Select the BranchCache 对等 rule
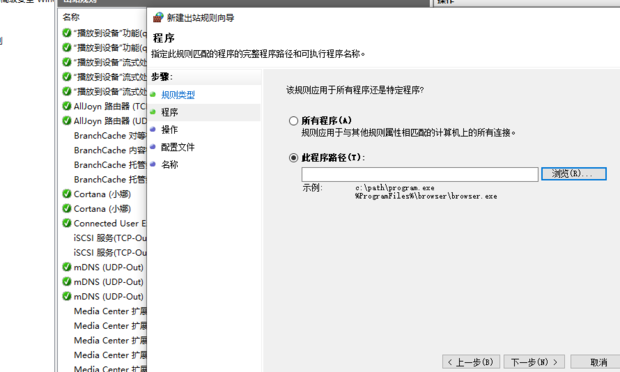 click(110, 136)
